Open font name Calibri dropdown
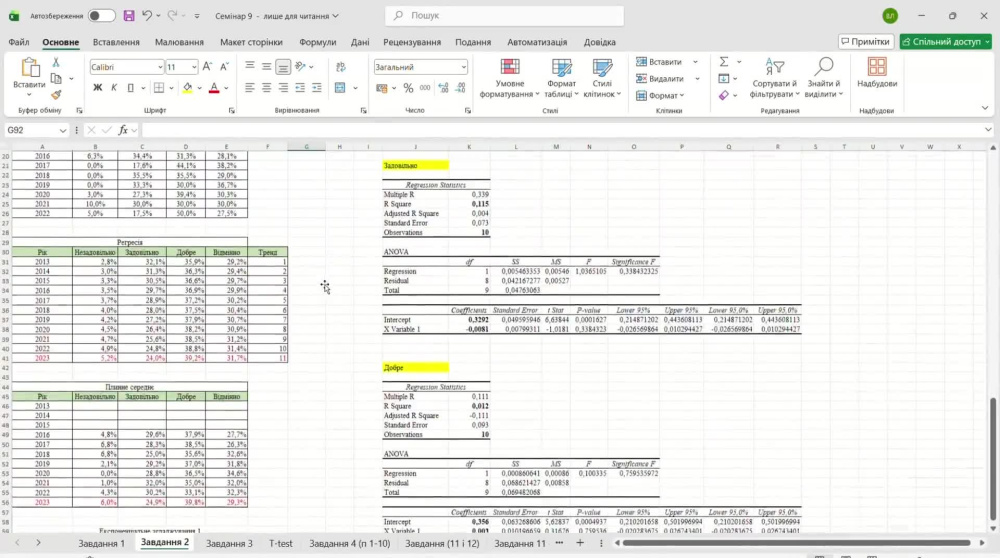This screenshot has height=558, width=1000. 159,67
